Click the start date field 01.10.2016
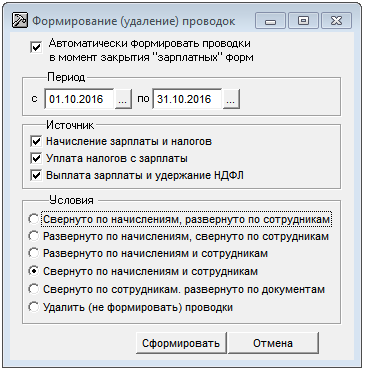This screenshot has width=365, height=371. [x=79, y=99]
